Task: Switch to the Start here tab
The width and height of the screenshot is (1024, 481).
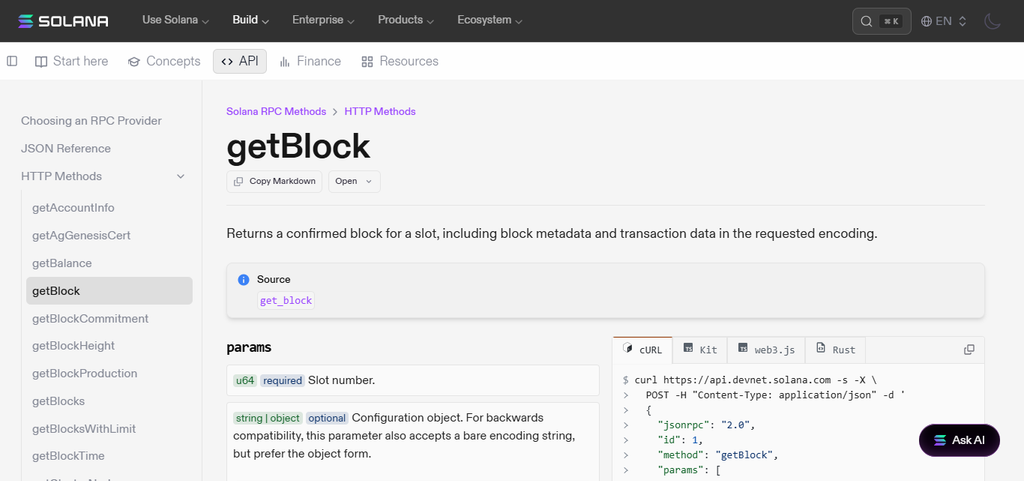Action: [x=72, y=61]
